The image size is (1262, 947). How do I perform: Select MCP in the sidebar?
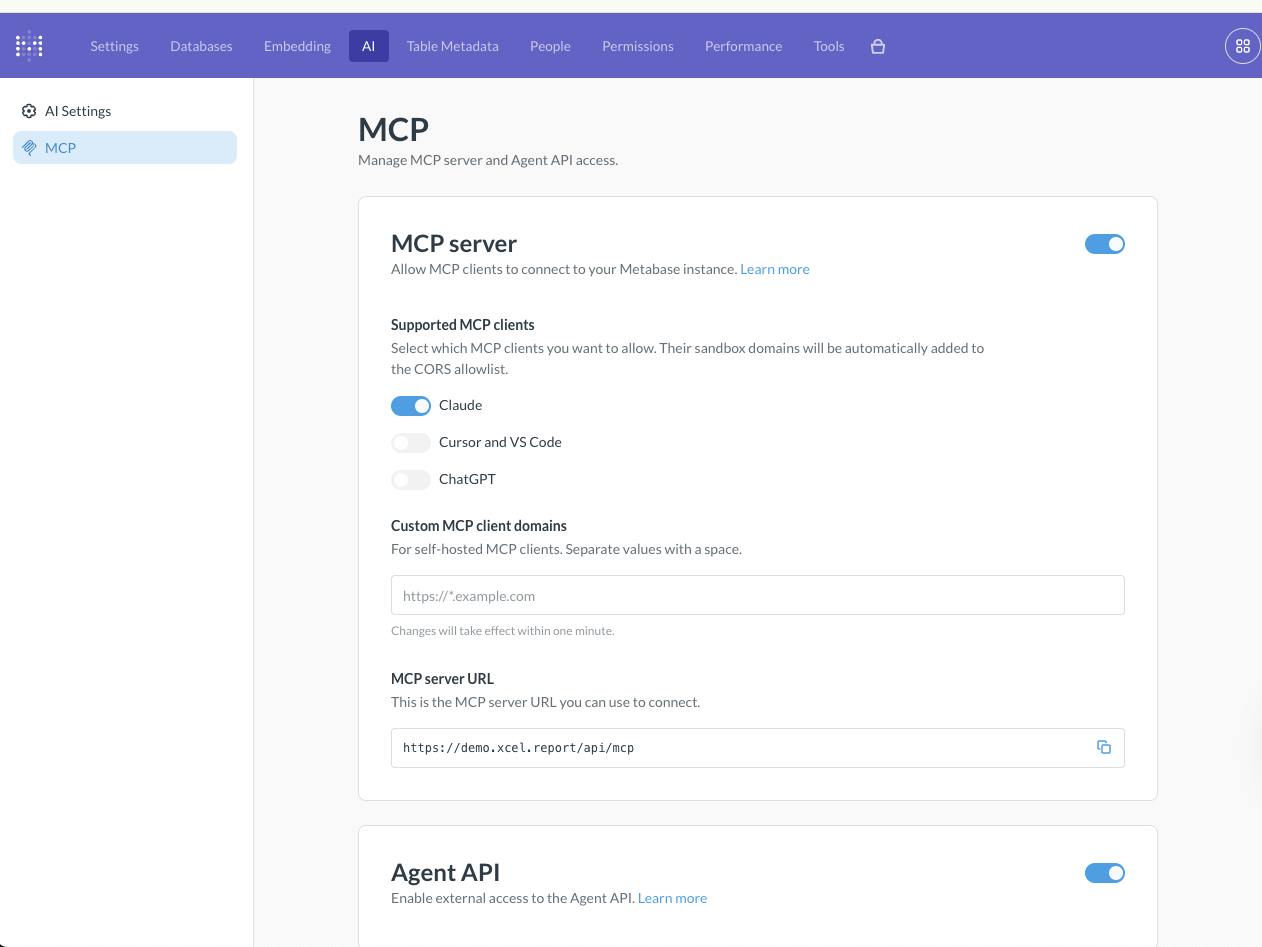[125, 148]
